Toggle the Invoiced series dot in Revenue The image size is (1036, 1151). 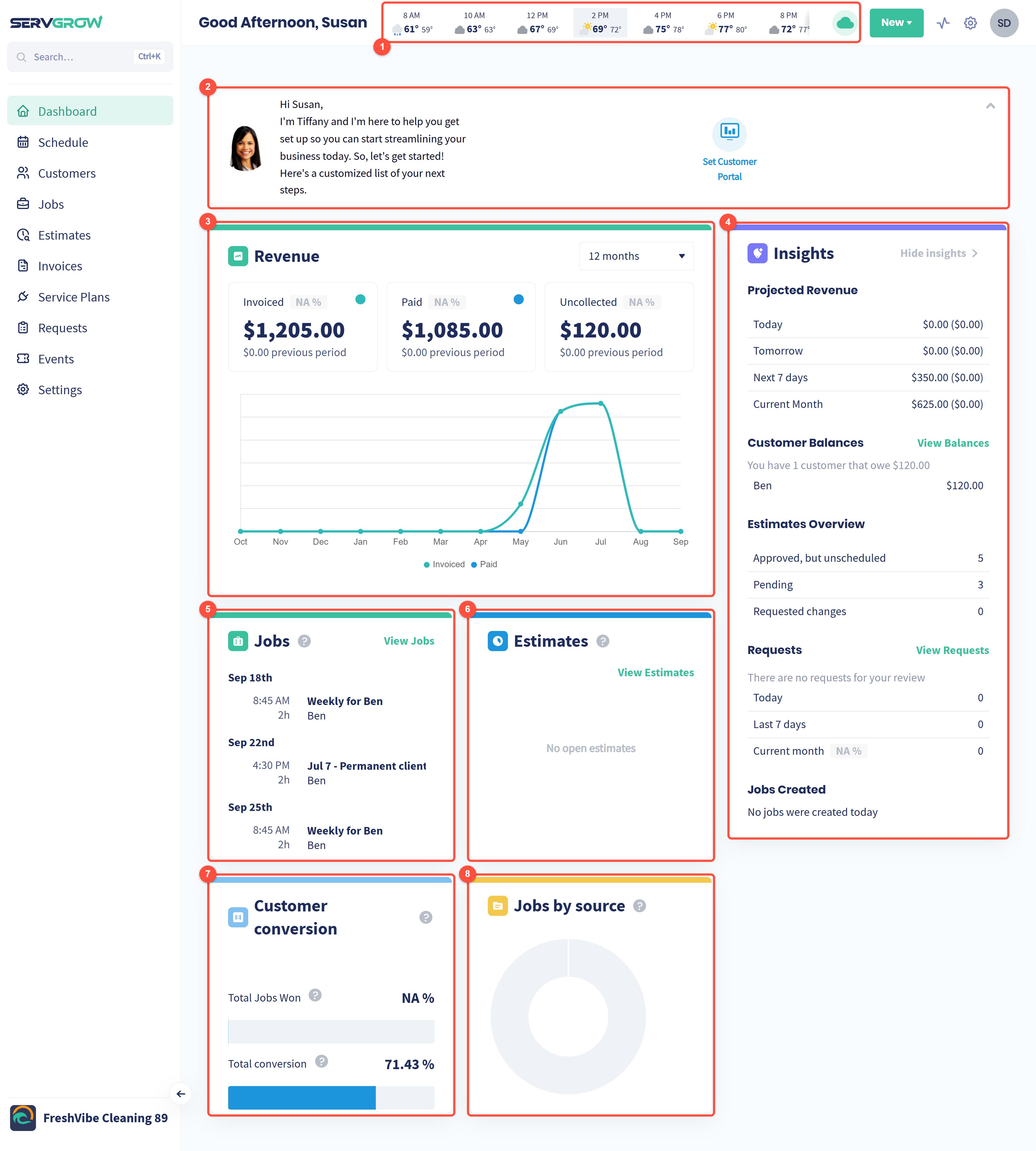[360, 299]
